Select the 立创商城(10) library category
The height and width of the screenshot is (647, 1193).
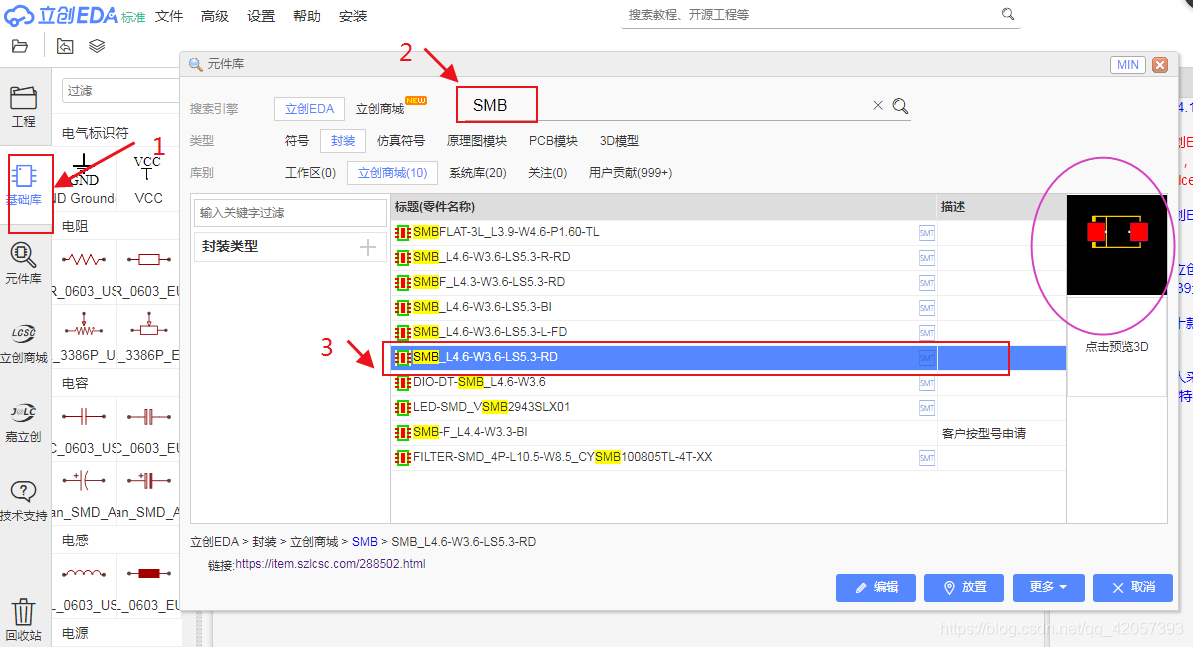393,173
